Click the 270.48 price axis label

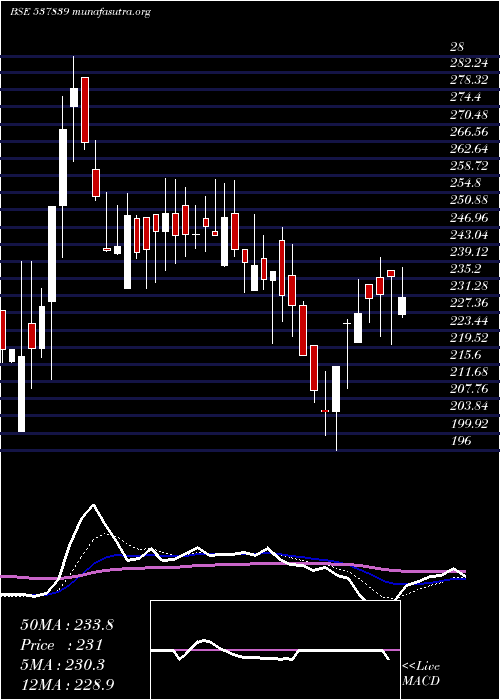(x=467, y=114)
